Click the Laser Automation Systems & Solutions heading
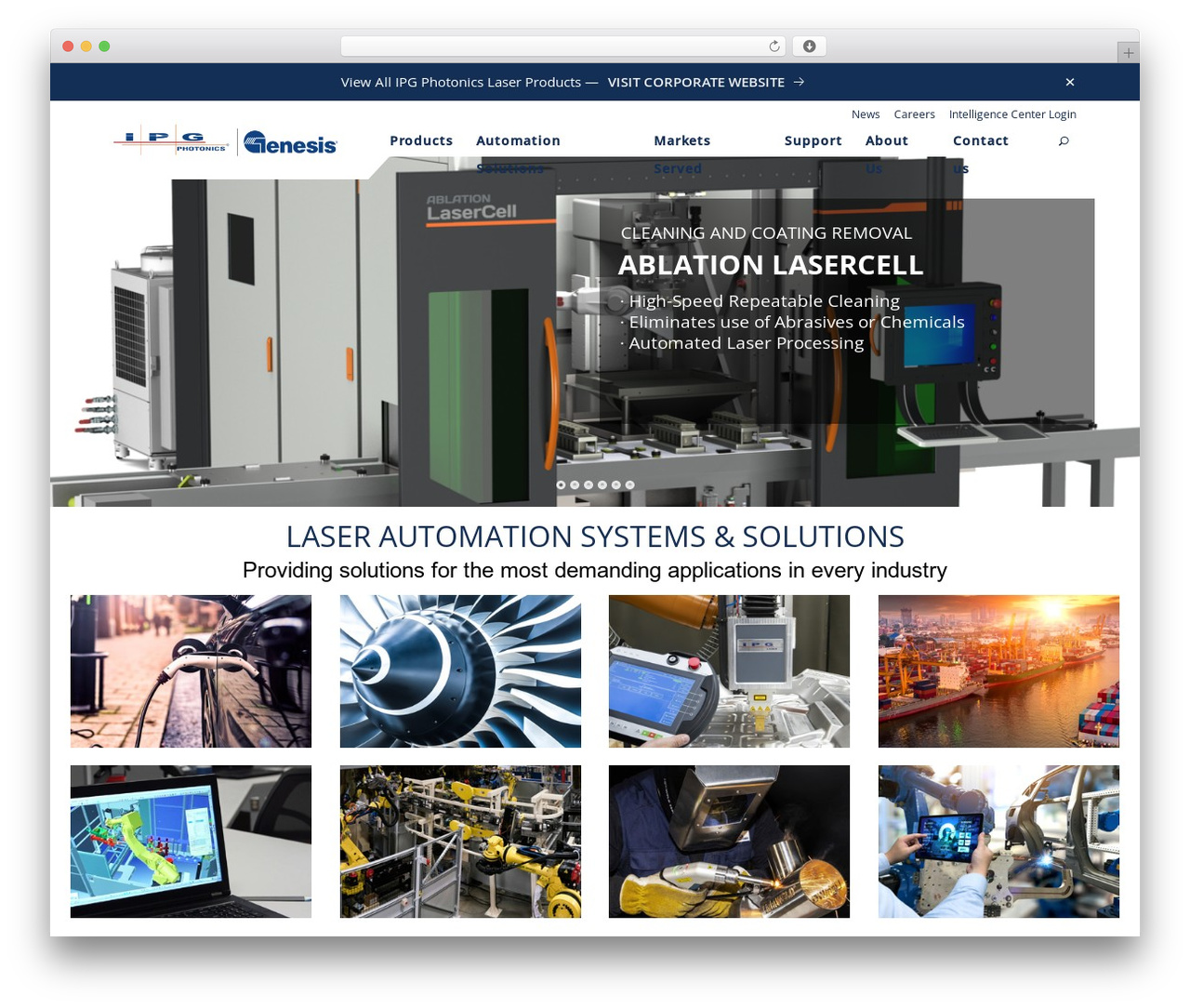This screenshot has height=1008, width=1190. point(595,537)
